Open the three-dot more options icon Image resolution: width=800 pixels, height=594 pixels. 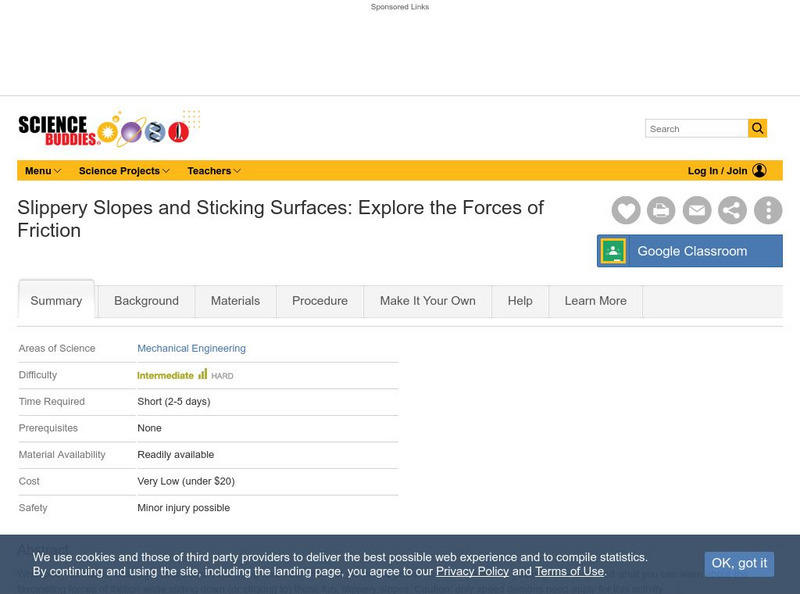(x=768, y=210)
